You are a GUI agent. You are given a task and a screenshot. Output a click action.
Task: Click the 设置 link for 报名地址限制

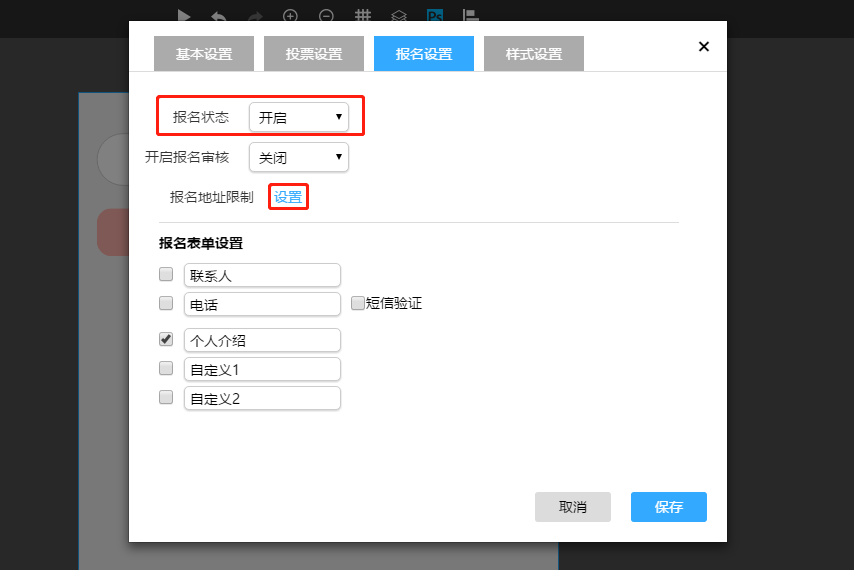(x=288, y=197)
